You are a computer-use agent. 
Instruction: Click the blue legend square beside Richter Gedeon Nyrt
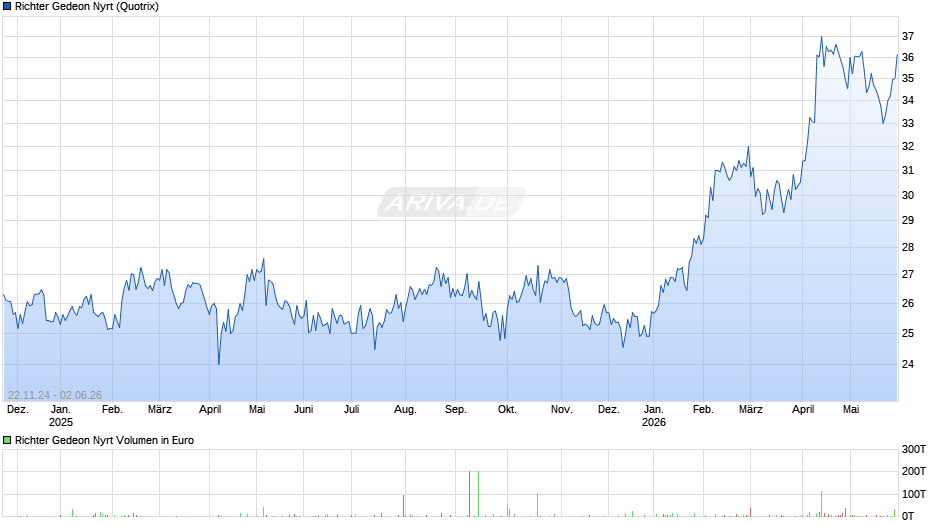7,7
